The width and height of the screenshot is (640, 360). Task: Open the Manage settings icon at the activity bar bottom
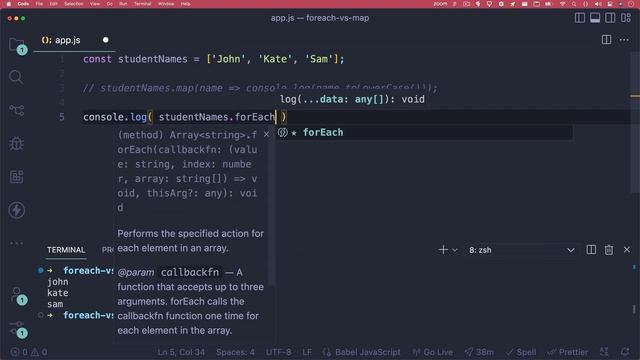(x=18, y=329)
